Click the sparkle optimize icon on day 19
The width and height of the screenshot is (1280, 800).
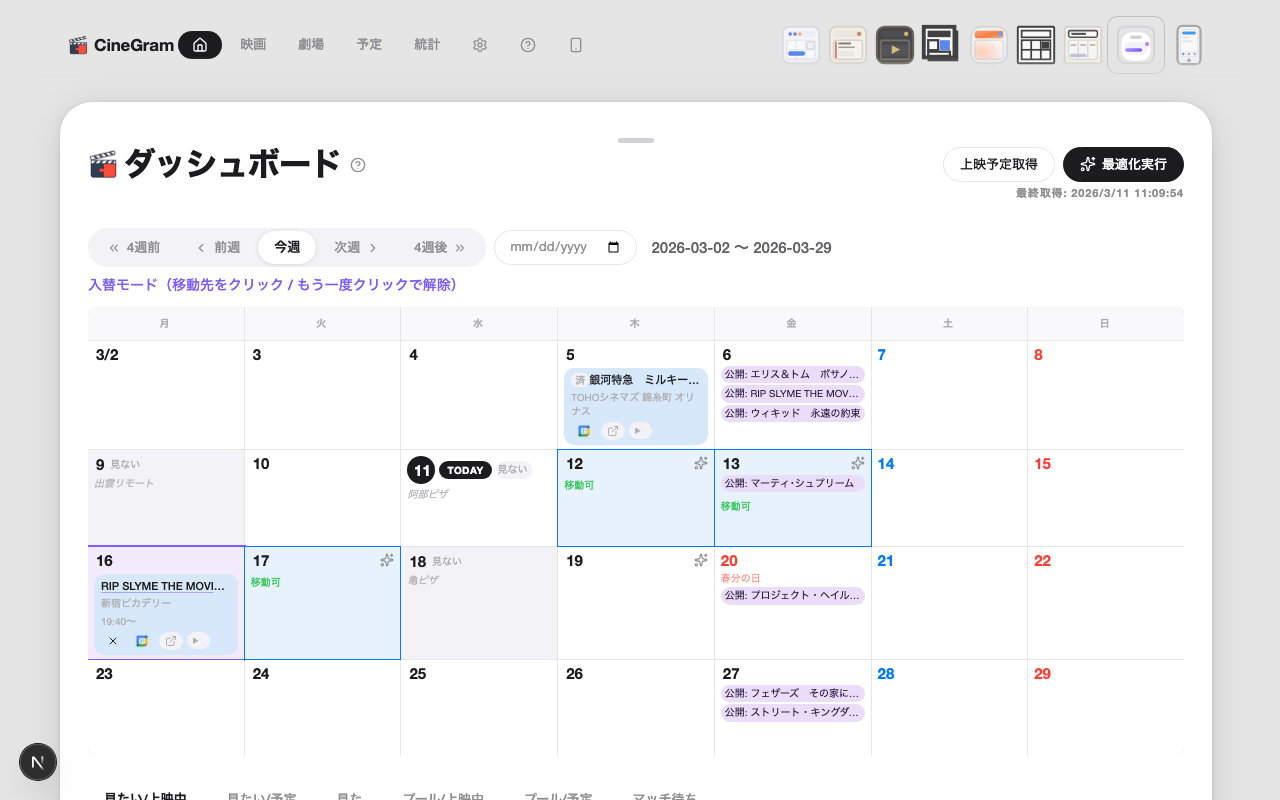tap(701, 561)
